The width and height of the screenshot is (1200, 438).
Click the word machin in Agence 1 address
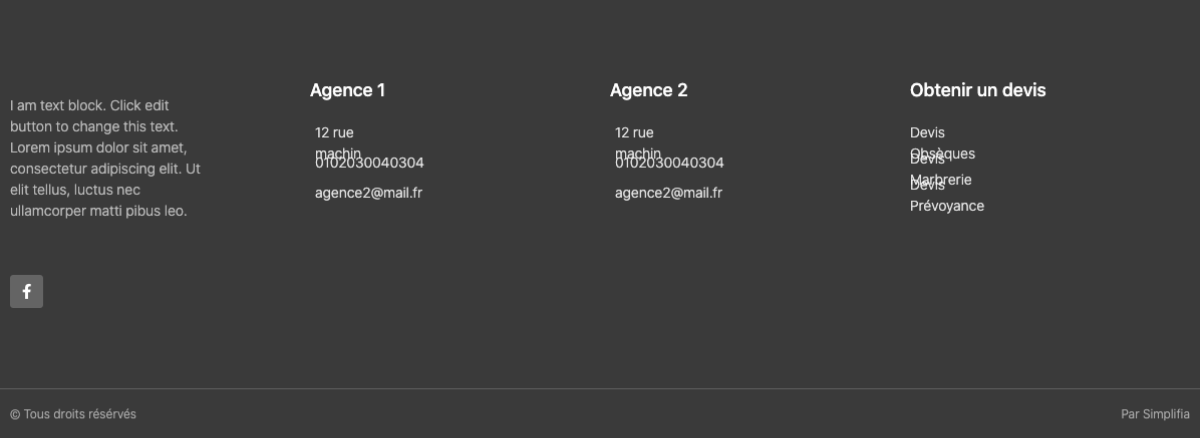[x=338, y=153]
